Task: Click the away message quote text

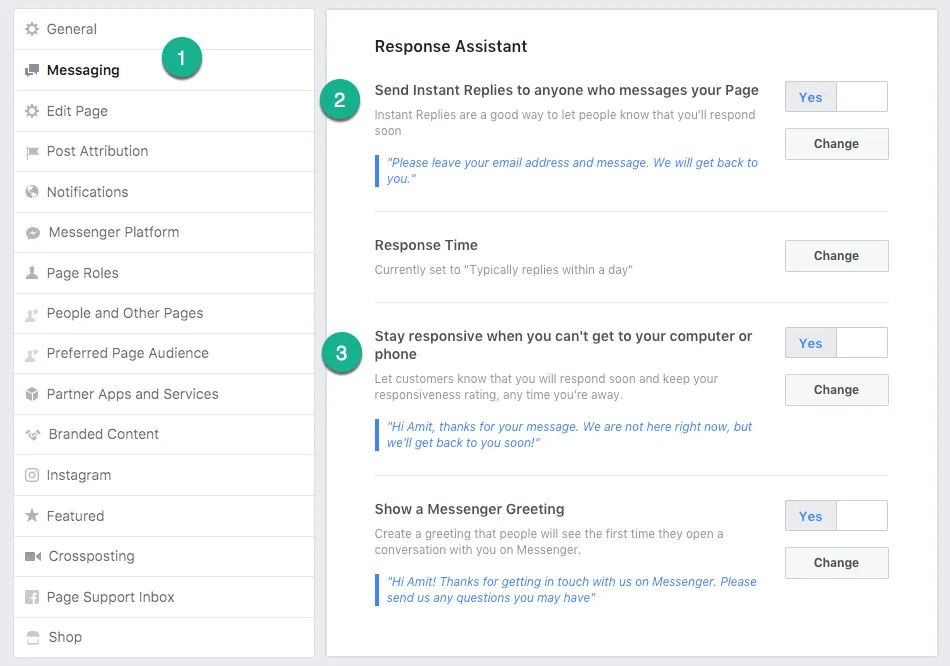Action: (569, 435)
